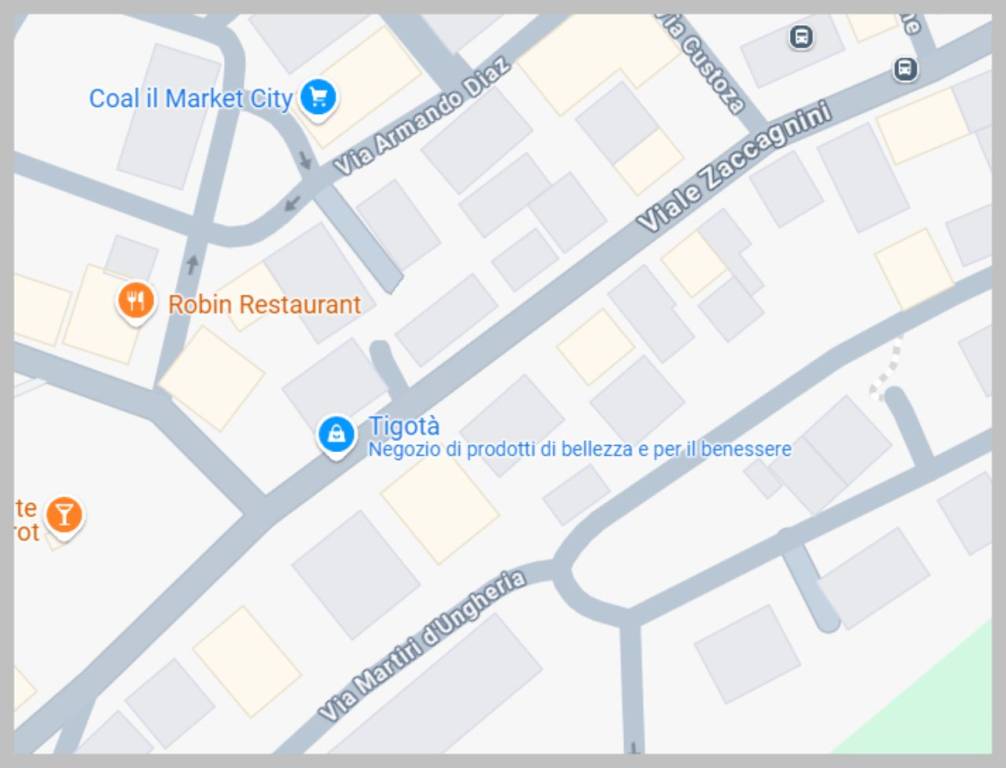1006x768 pixels.
Task: Click the orange cocktail bar pin
Action: 64,516
